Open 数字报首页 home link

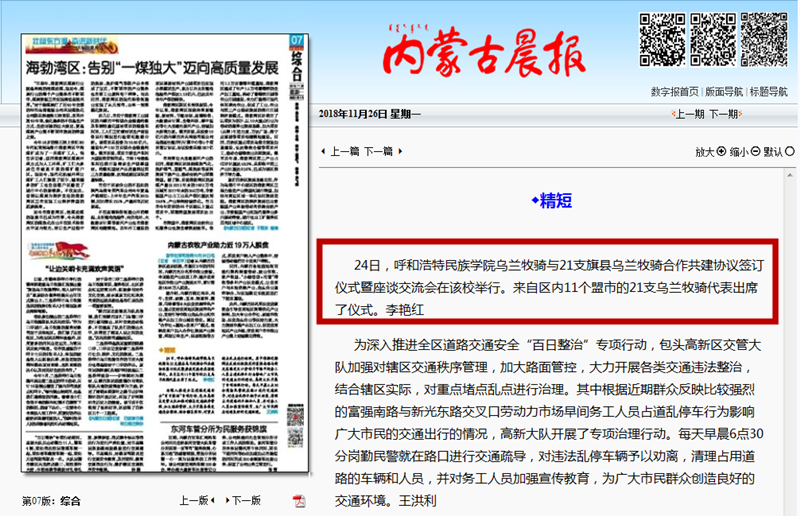click(x=675, y=92)
